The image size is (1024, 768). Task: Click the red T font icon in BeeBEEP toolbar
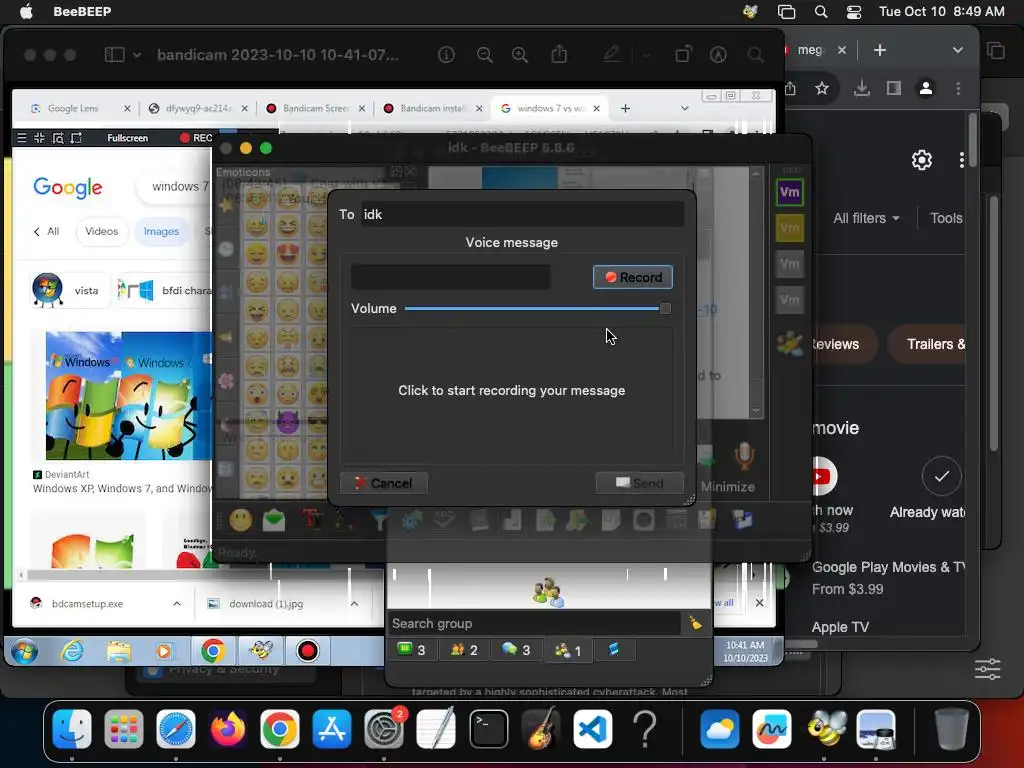(x=312, y=520)
